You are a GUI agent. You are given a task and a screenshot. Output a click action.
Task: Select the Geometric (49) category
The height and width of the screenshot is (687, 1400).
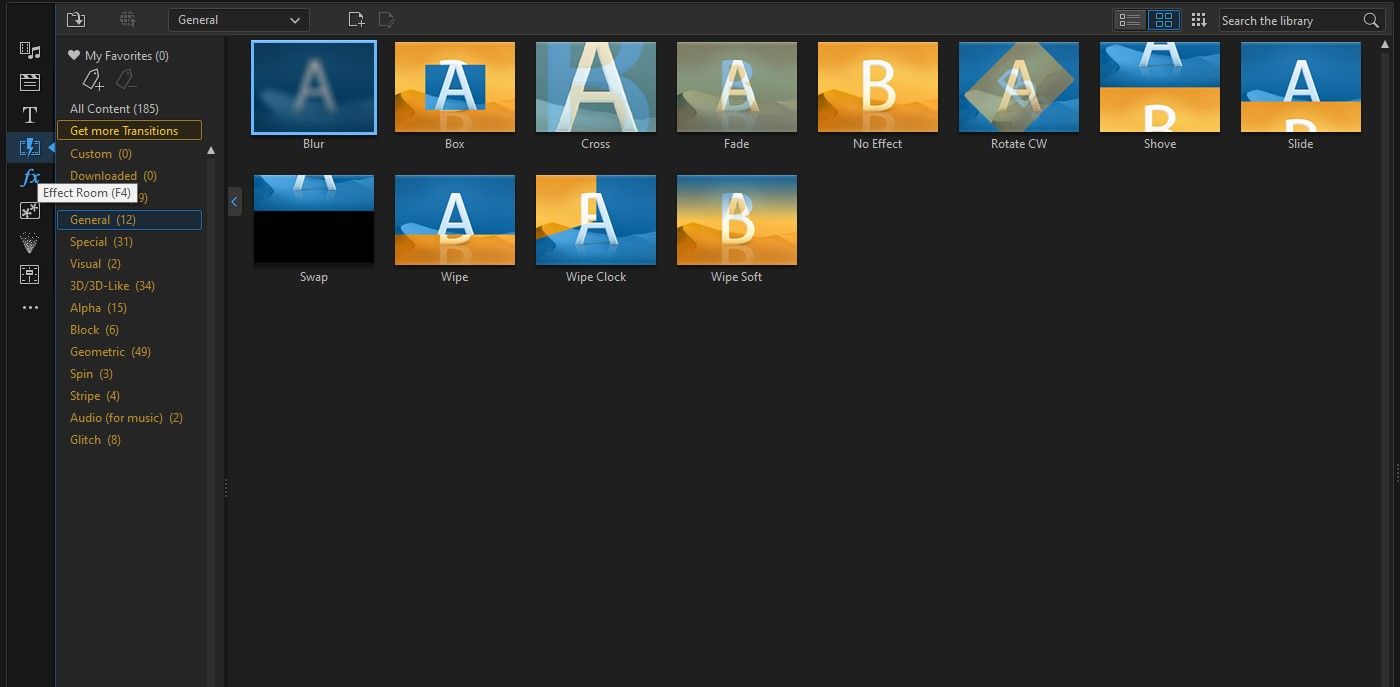point(110,352)
